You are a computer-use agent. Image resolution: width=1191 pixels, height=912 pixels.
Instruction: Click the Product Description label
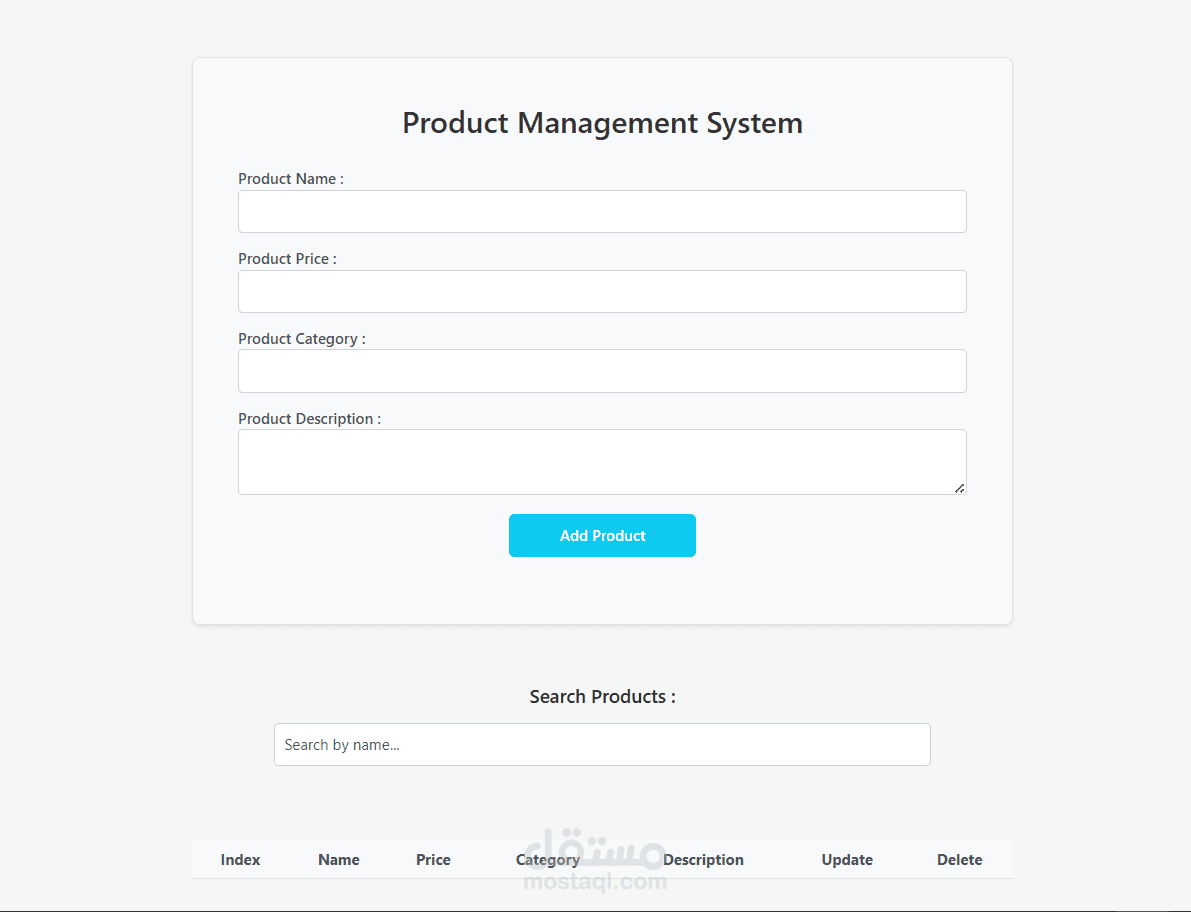click(x=308, y=418)
